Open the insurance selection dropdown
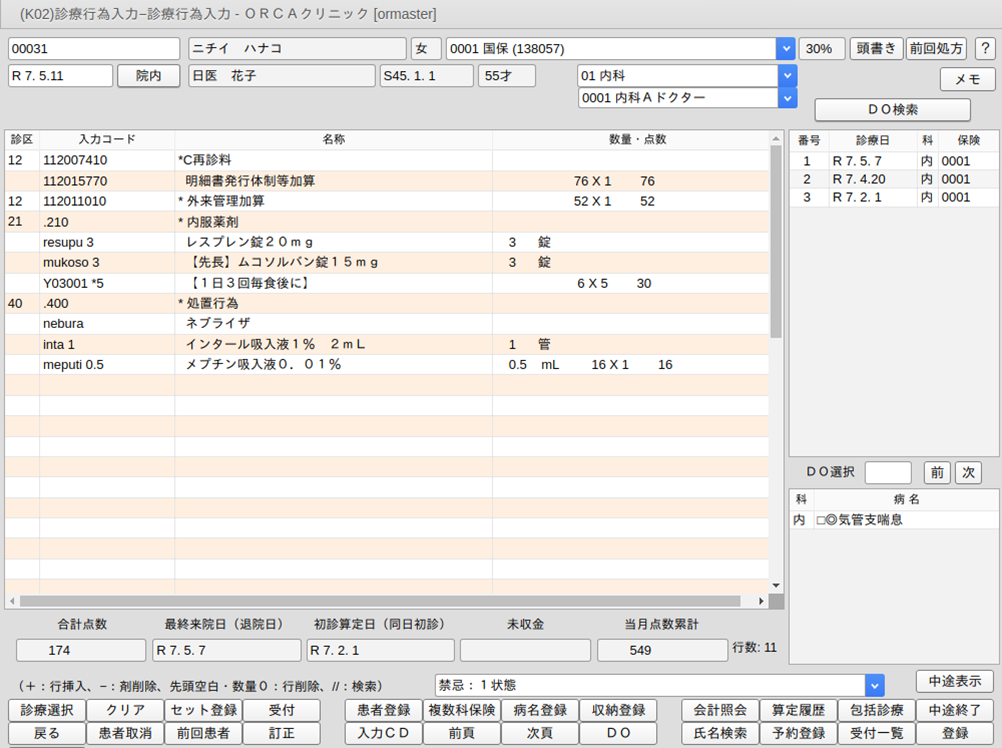Screen dimensions: 1002x748 (786, 49)
